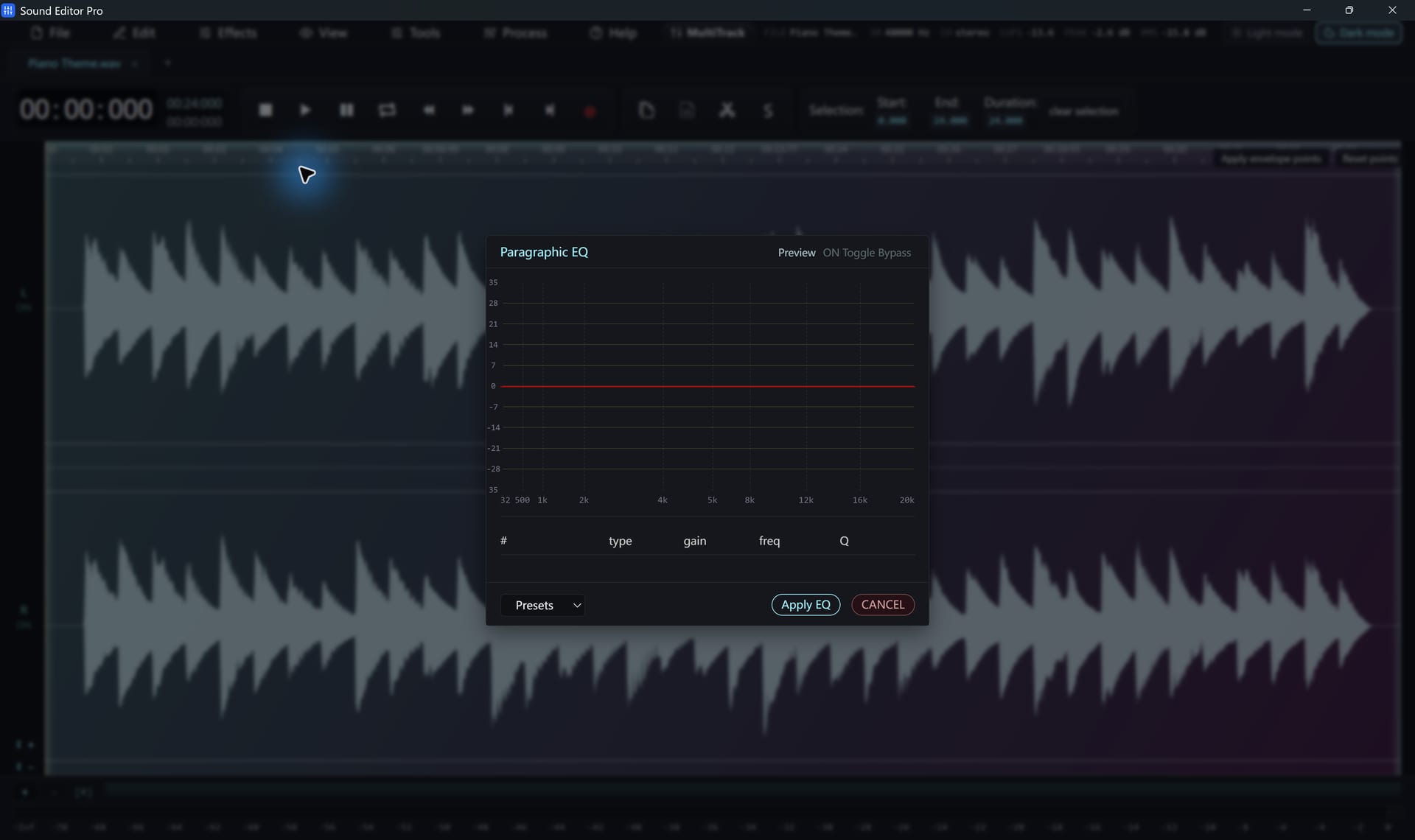Click the red EQ curve line
This screenshot has height=840, width=1415.
707,386
